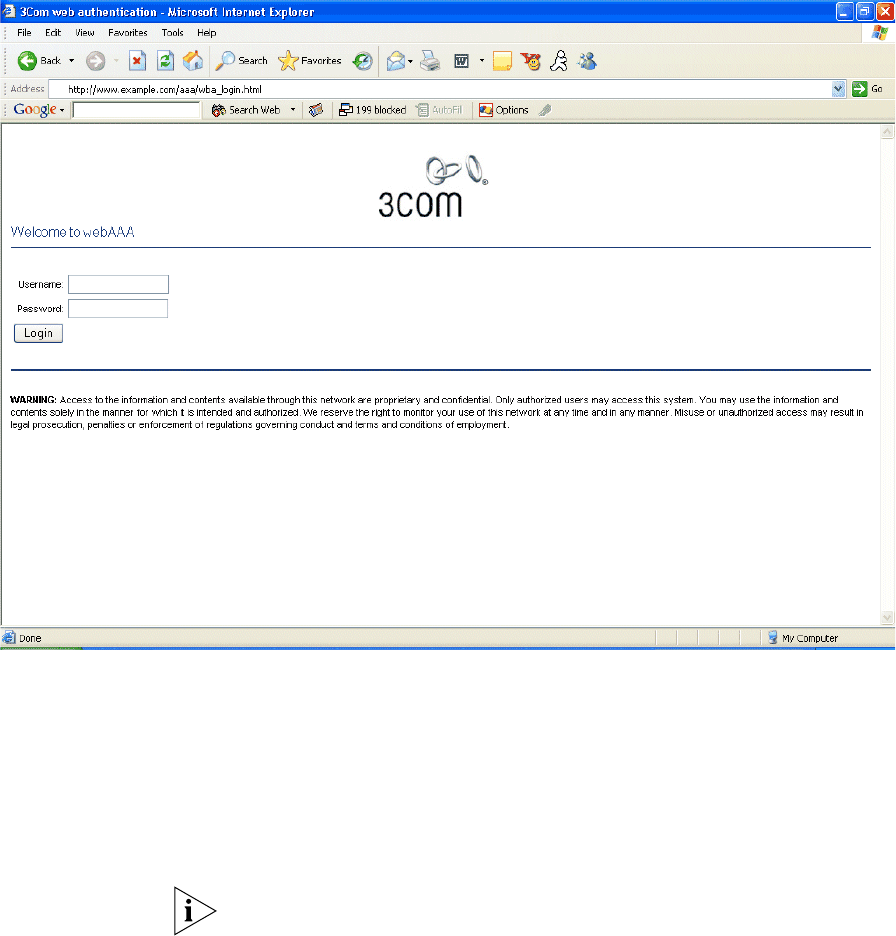Open the Help menu
896x936 pixels.
point(207,33)
